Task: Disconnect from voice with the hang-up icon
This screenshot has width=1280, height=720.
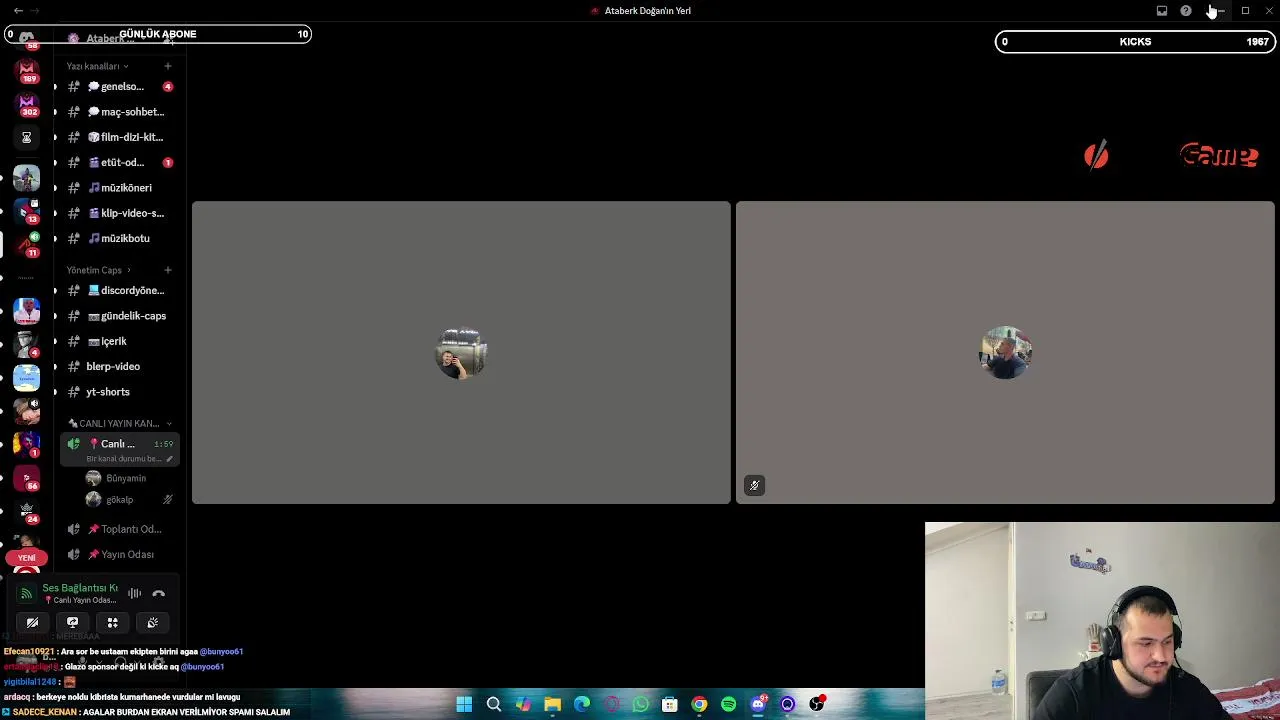Action: [158, 593]
